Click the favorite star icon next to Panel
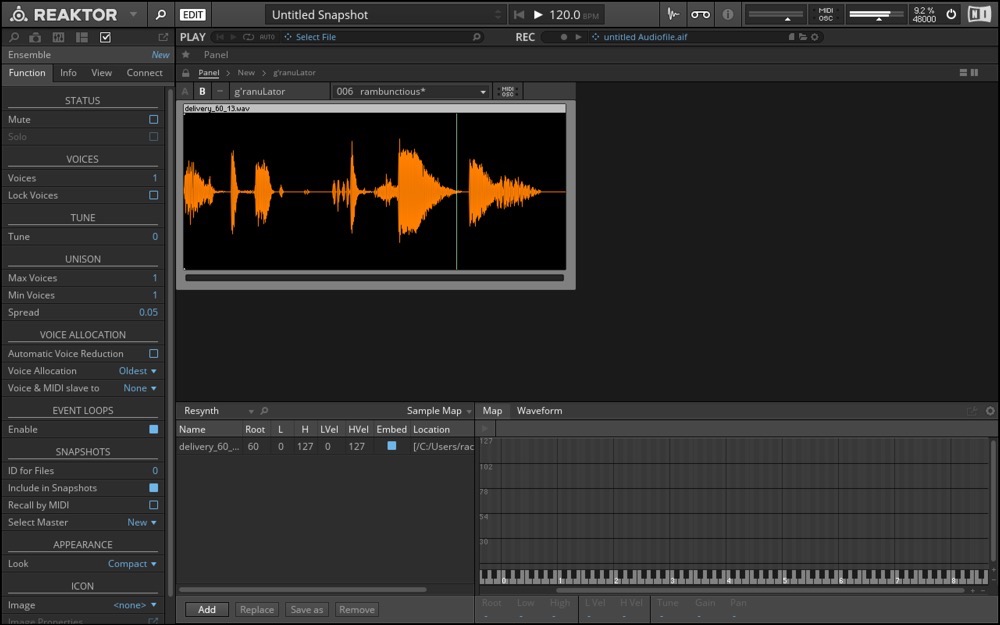Viewport: 1000px width, 625px height. 186,55
